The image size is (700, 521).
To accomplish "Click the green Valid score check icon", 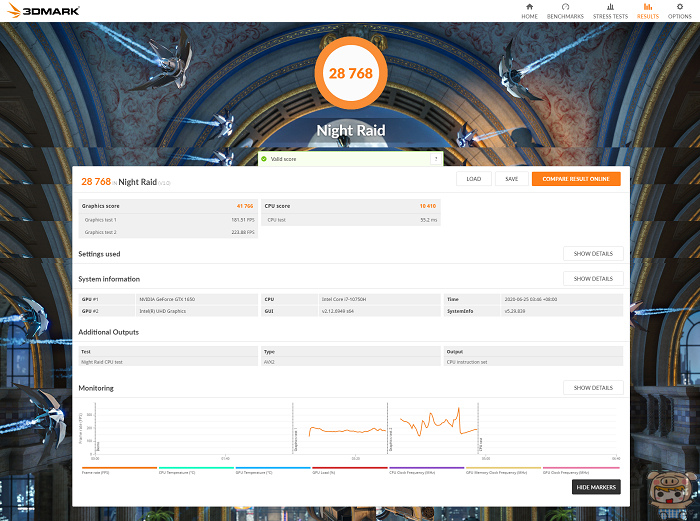I will 264,159.
